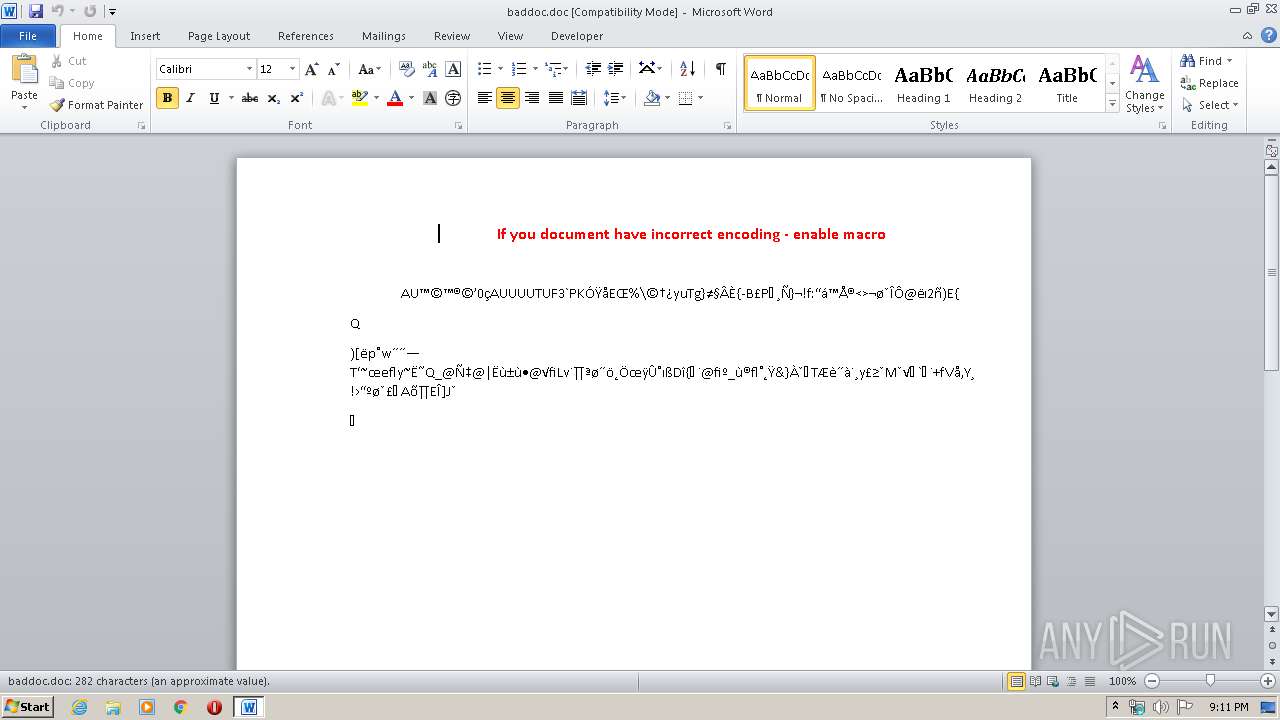Click the Numbering list icon
The image size is (1280, 720).
tap(519, 69)
